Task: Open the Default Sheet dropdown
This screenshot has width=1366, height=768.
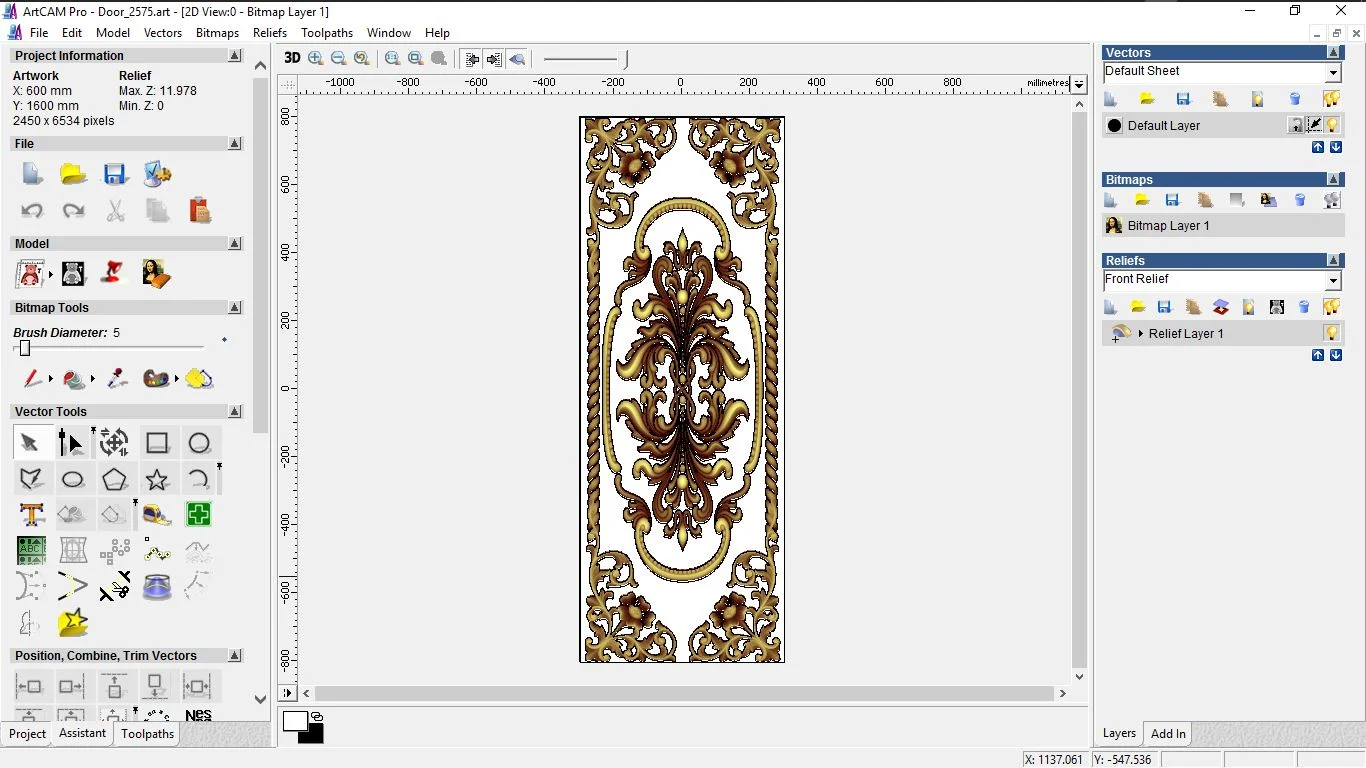Action: pyautogui.click(x=1333, y=73)
